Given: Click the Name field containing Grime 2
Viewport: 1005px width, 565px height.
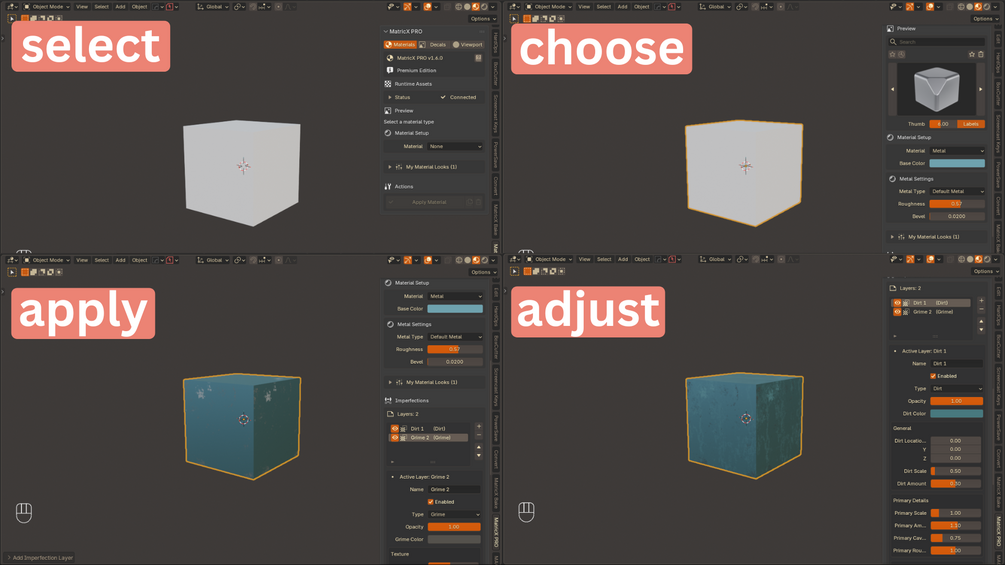Looking at the screenshot, I should 454,490.
